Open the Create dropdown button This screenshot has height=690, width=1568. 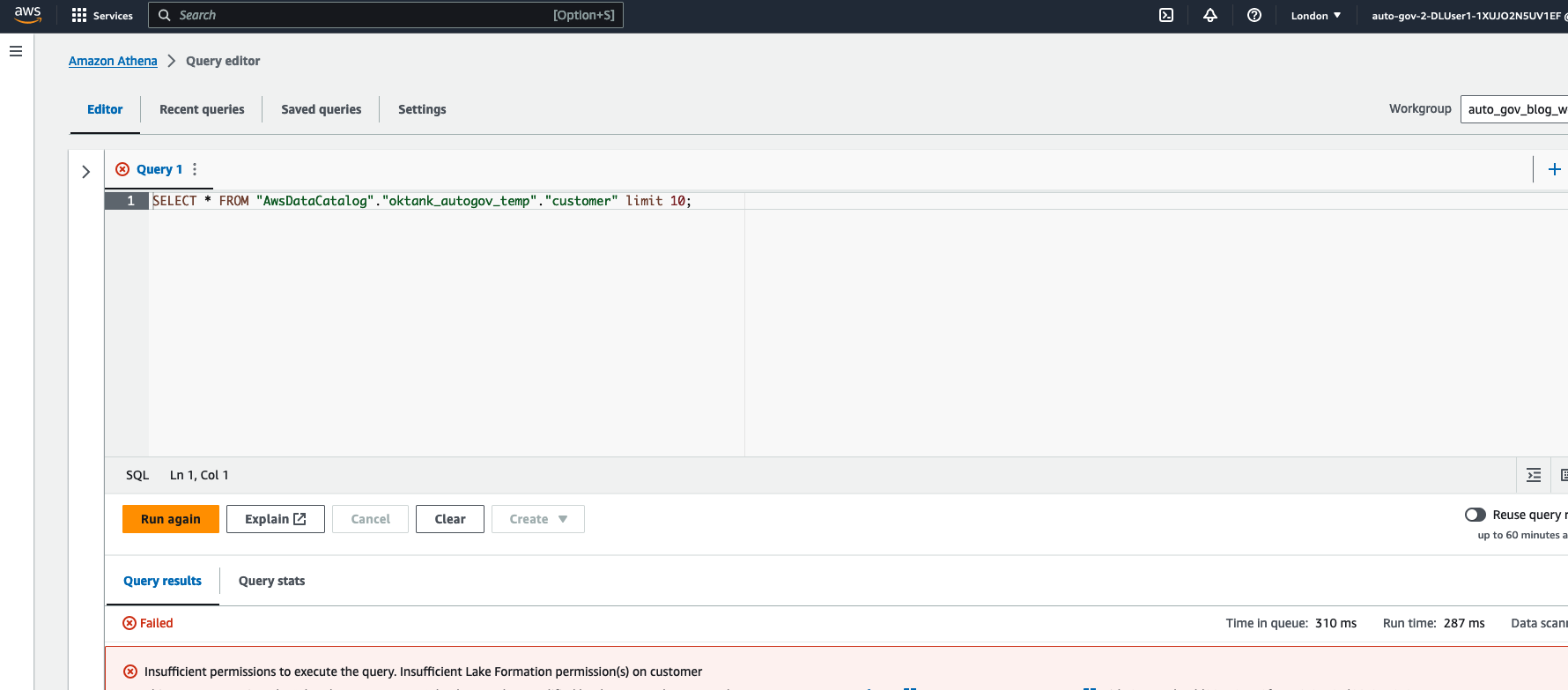537,519
